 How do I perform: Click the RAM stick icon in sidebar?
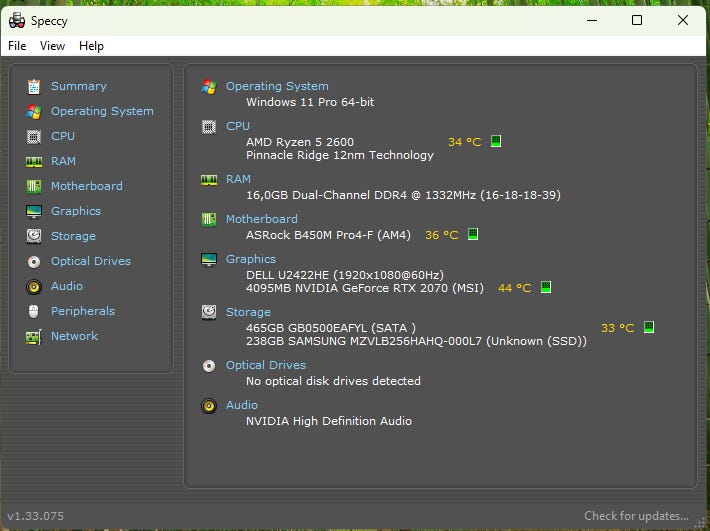point(34,162)
